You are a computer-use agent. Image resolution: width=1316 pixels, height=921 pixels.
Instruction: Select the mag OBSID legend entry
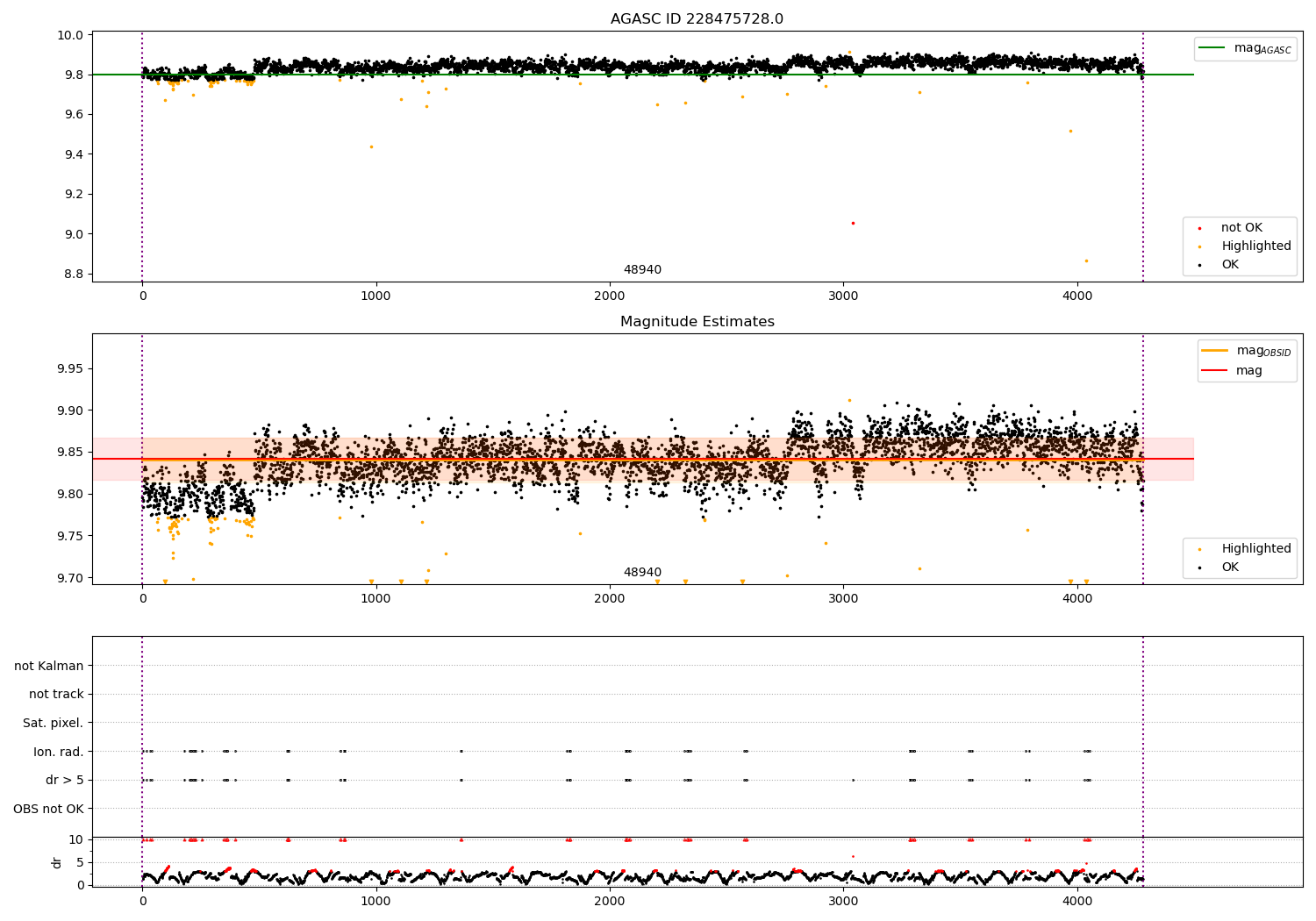tap(1246, 351)
